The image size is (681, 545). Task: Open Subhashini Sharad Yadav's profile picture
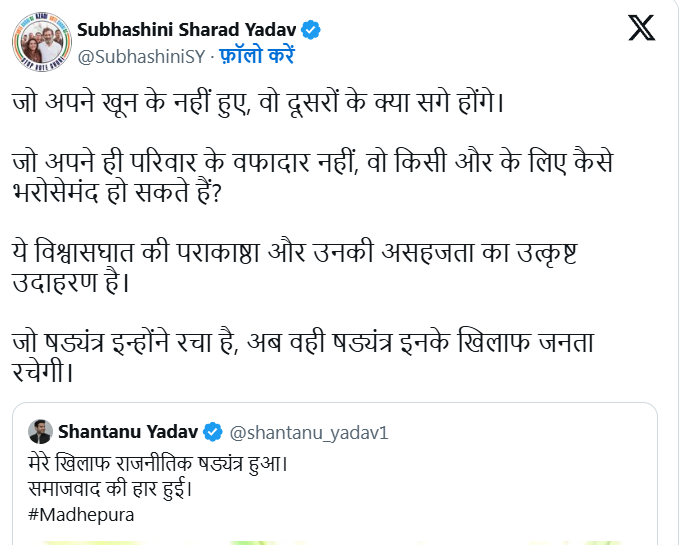click(40, 43)
